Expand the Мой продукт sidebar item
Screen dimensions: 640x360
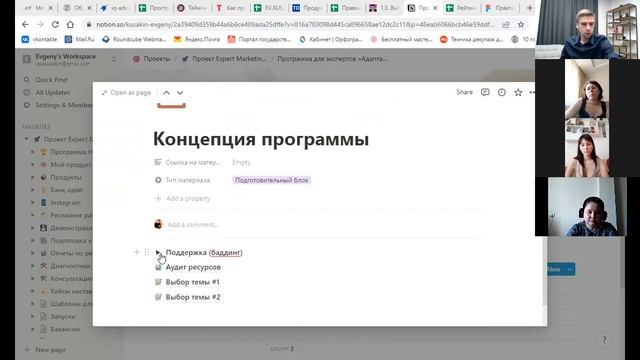[33, 164]
